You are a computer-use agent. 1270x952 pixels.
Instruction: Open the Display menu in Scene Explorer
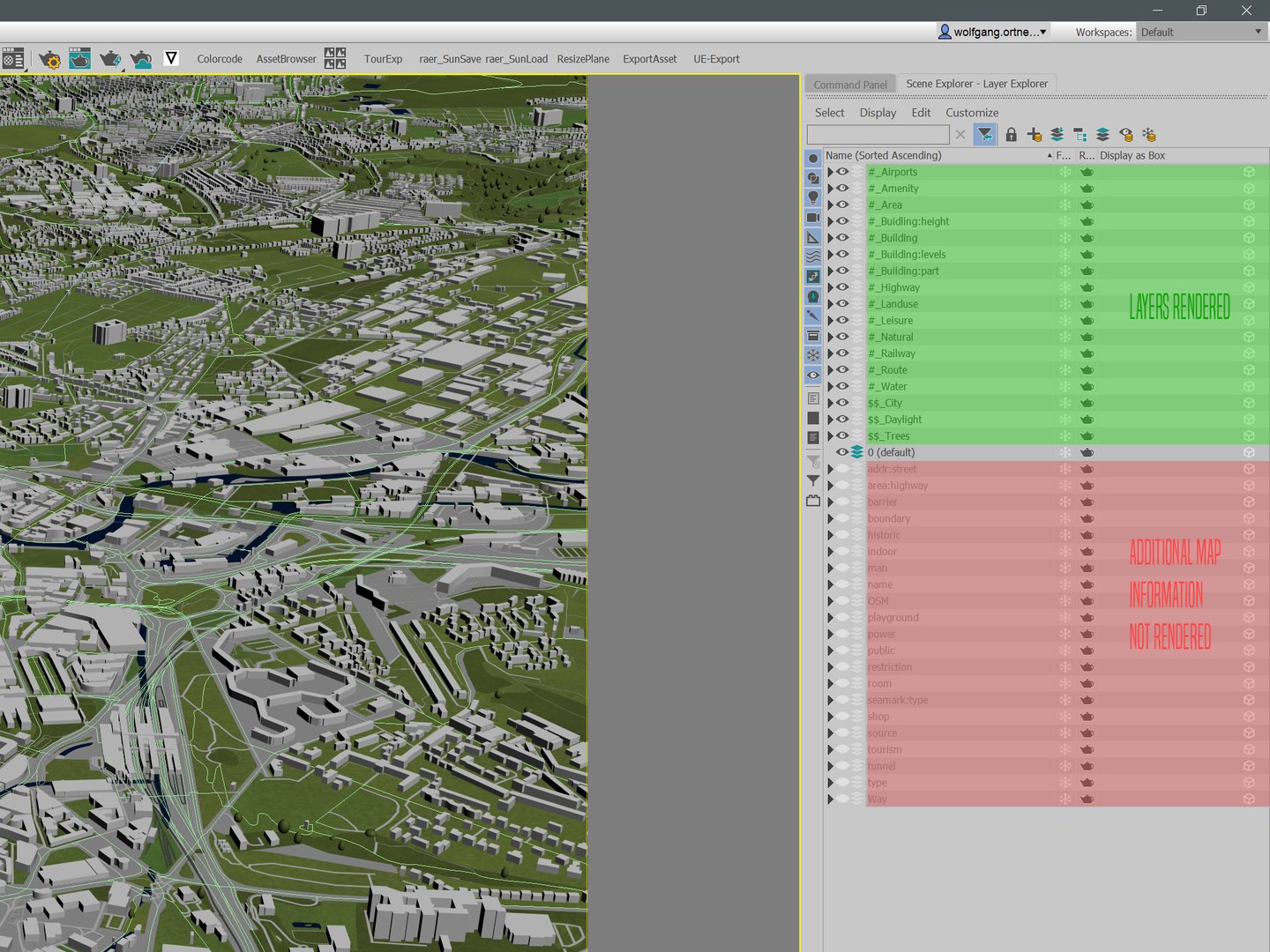(878, 113)
